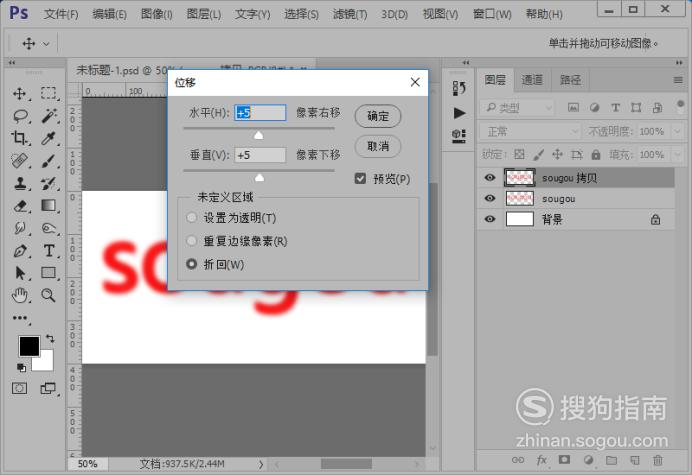The width and height of the screenshot is (692, 475).
Task: Link layers icon in Layers panel
Action: click(x=518, y=460)
